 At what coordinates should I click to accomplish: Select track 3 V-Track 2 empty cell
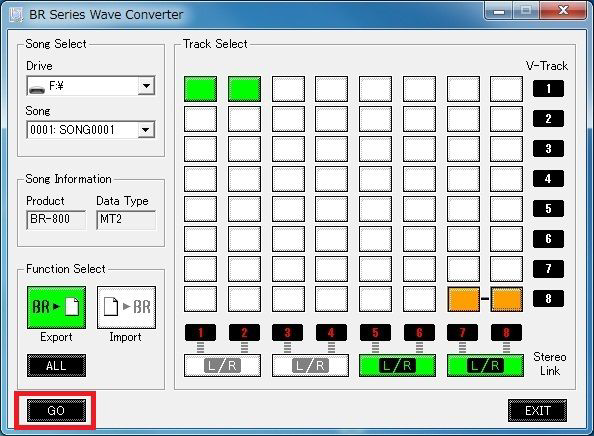(288, 119)
